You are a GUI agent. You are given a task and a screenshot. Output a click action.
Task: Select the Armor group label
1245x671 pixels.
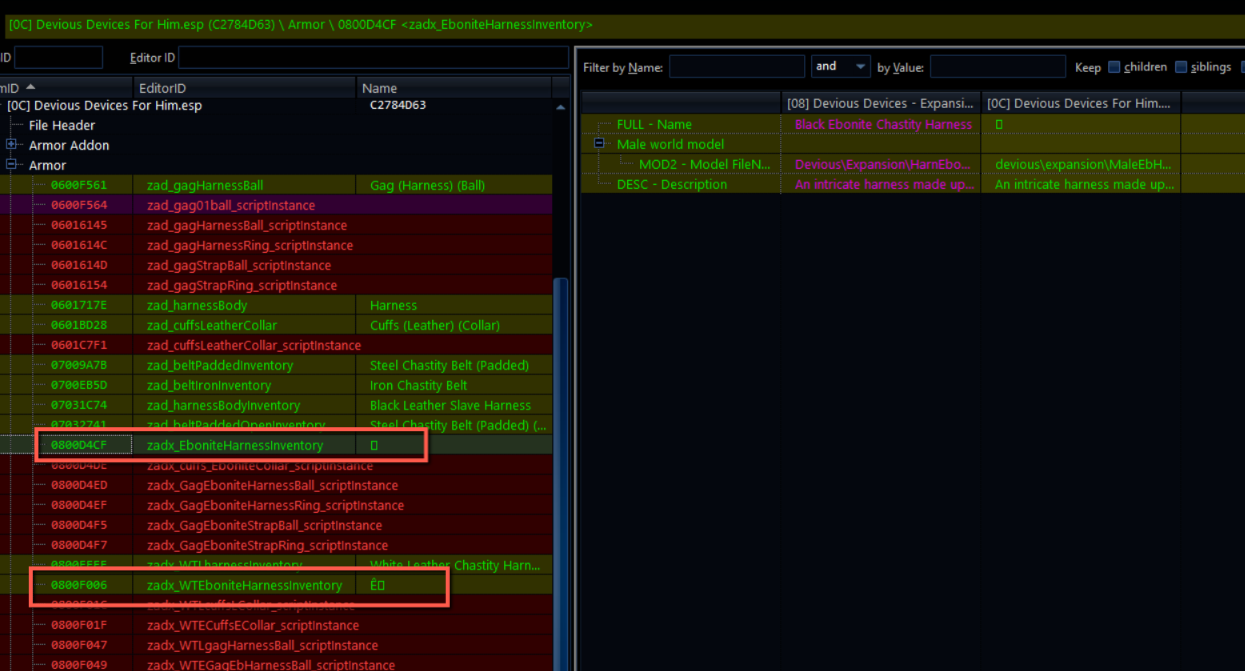click(x=47, y=165)
